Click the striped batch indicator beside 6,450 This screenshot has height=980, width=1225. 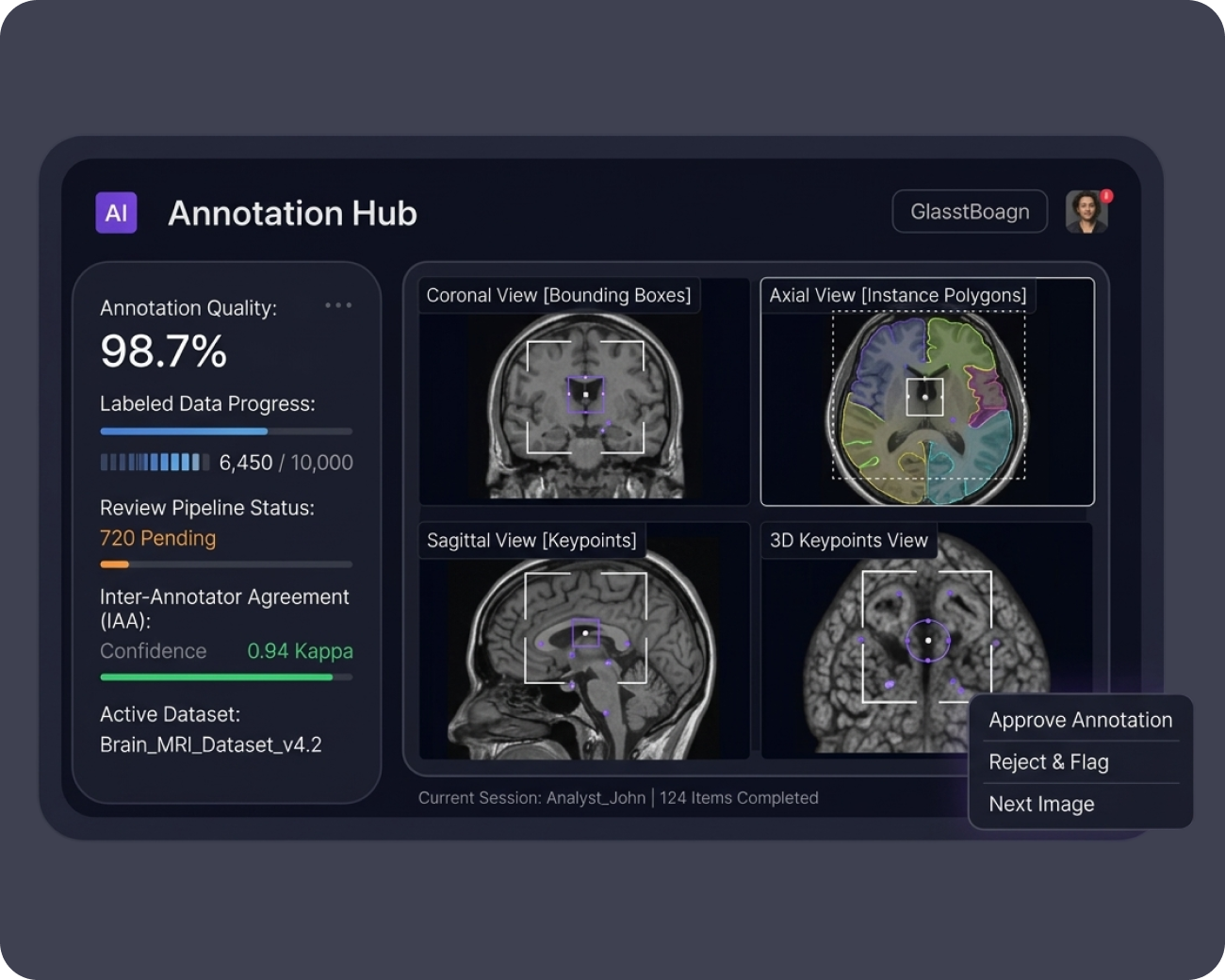(x=155, y=462)
